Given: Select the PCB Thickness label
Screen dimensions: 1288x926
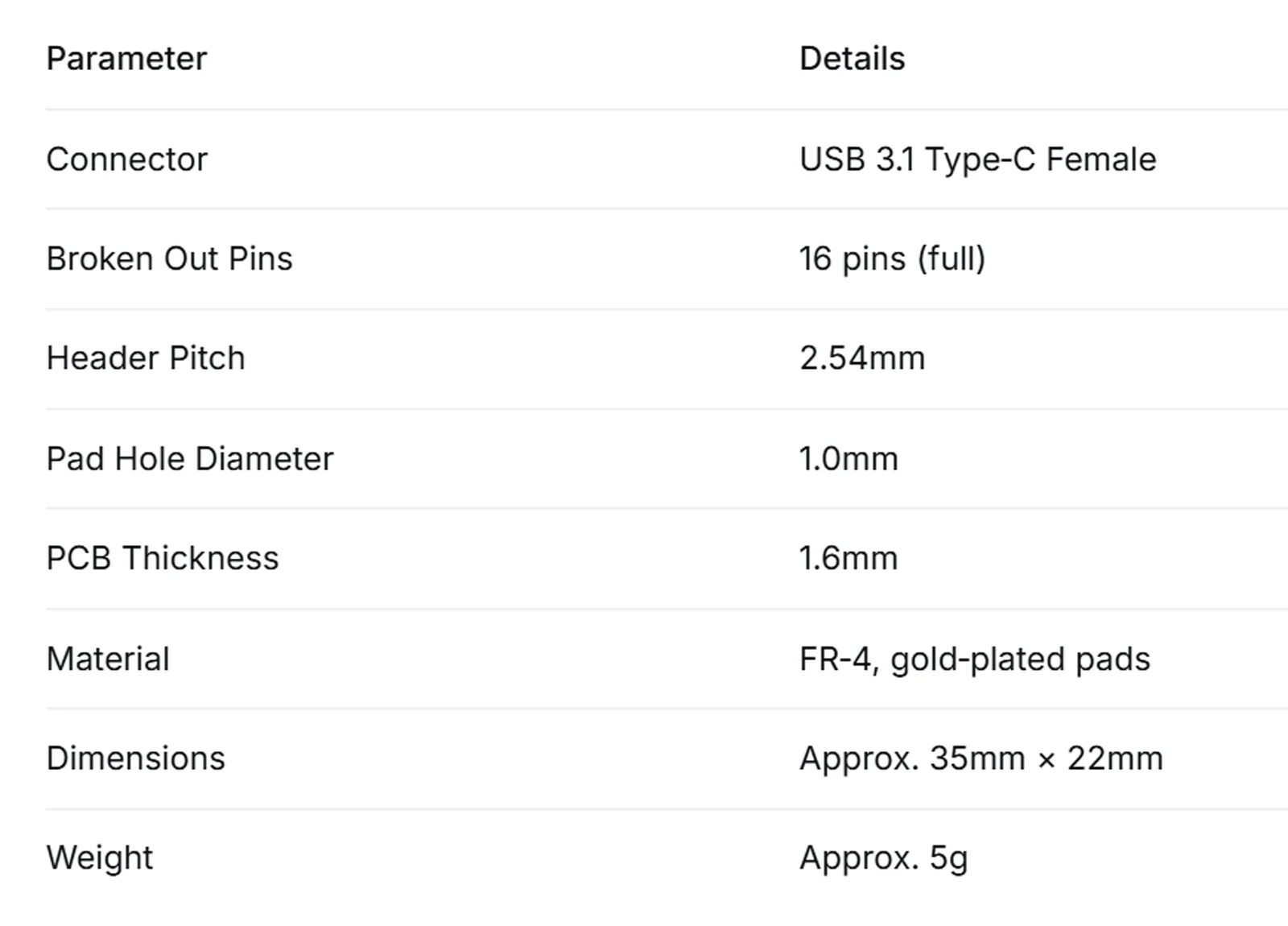Looking at the screenshot, I should [x=163, y=558].
